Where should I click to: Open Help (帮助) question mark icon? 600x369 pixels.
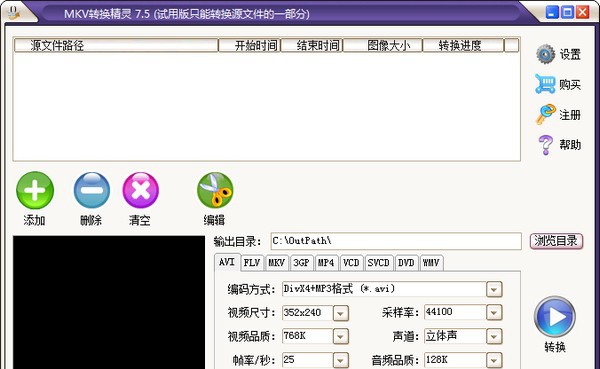[545, 145]
